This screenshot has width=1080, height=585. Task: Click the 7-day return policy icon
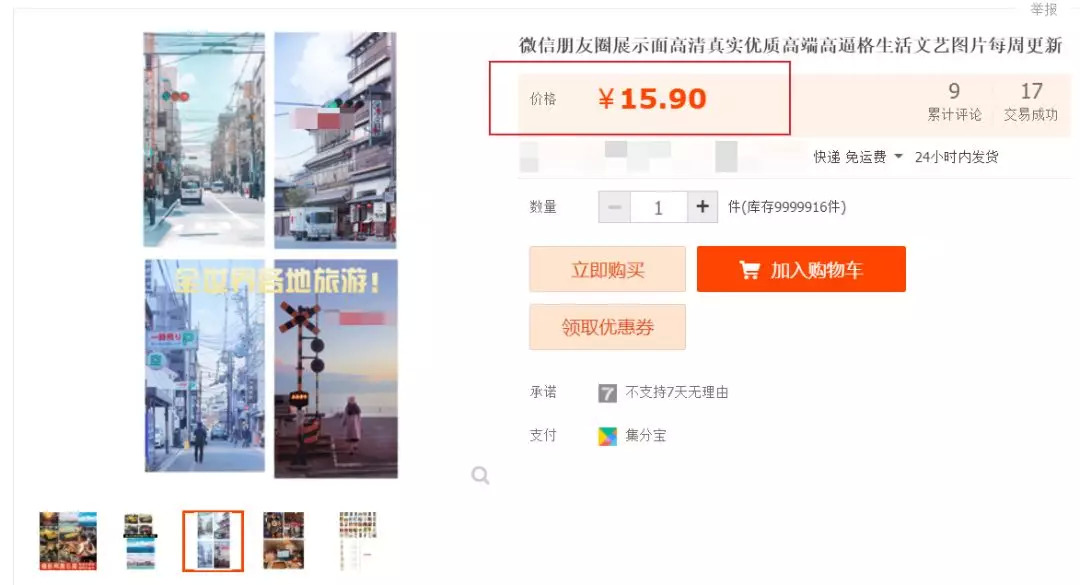tap(607, 393)
